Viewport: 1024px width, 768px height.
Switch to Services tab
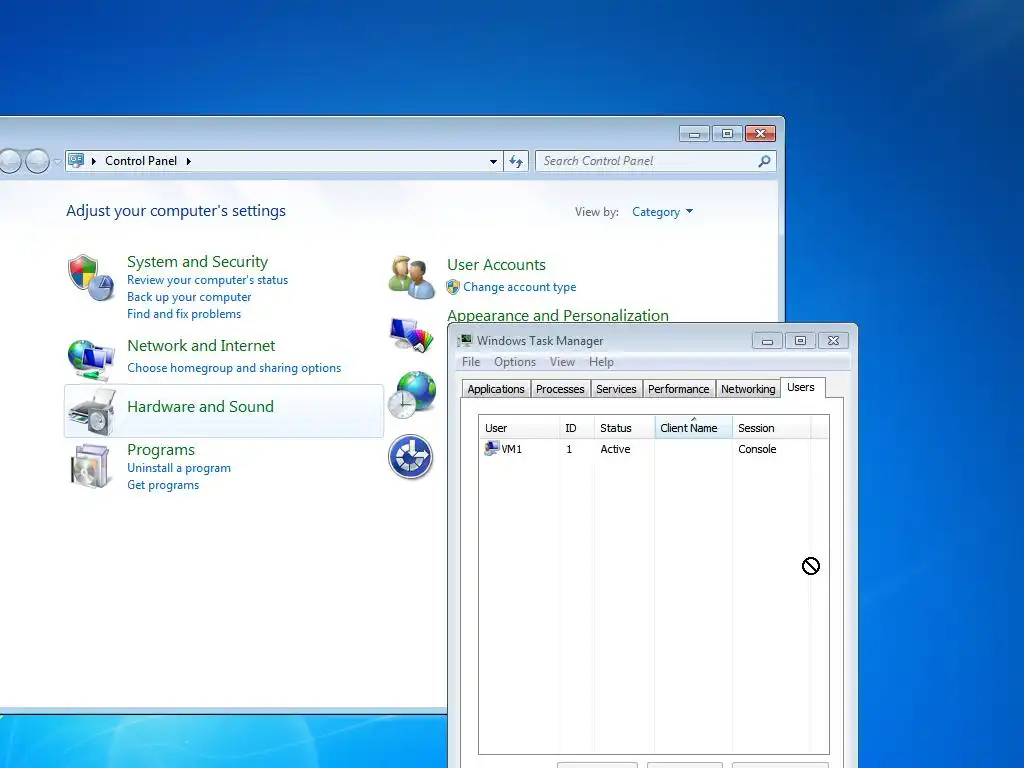pyautogui.click(x=616, y=389)
